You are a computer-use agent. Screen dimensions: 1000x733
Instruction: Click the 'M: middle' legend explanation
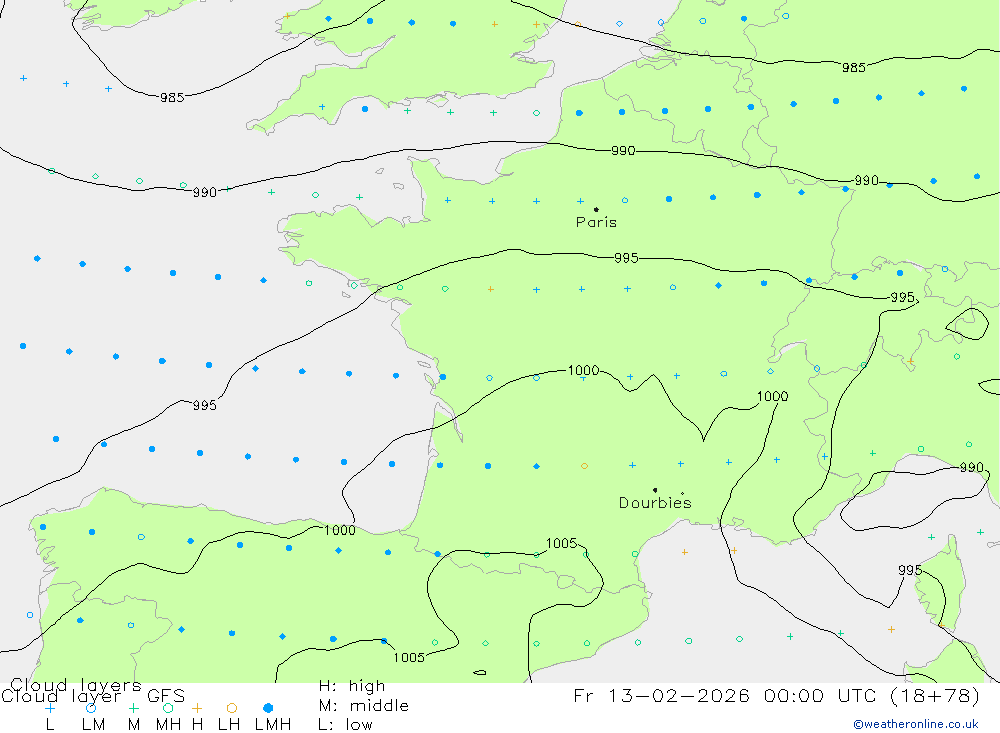(x=364, y=706)
